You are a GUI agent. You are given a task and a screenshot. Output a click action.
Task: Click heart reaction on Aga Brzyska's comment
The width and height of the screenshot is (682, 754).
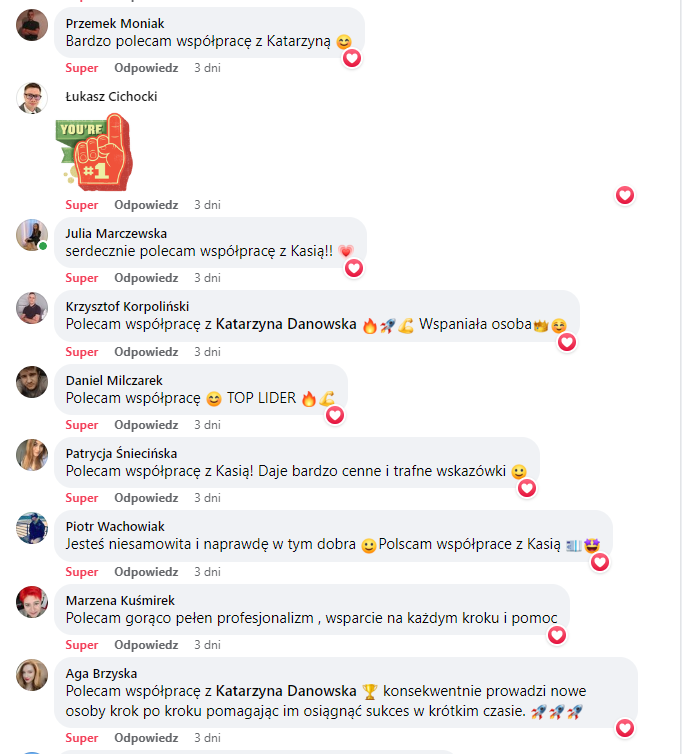coord(625,728)
